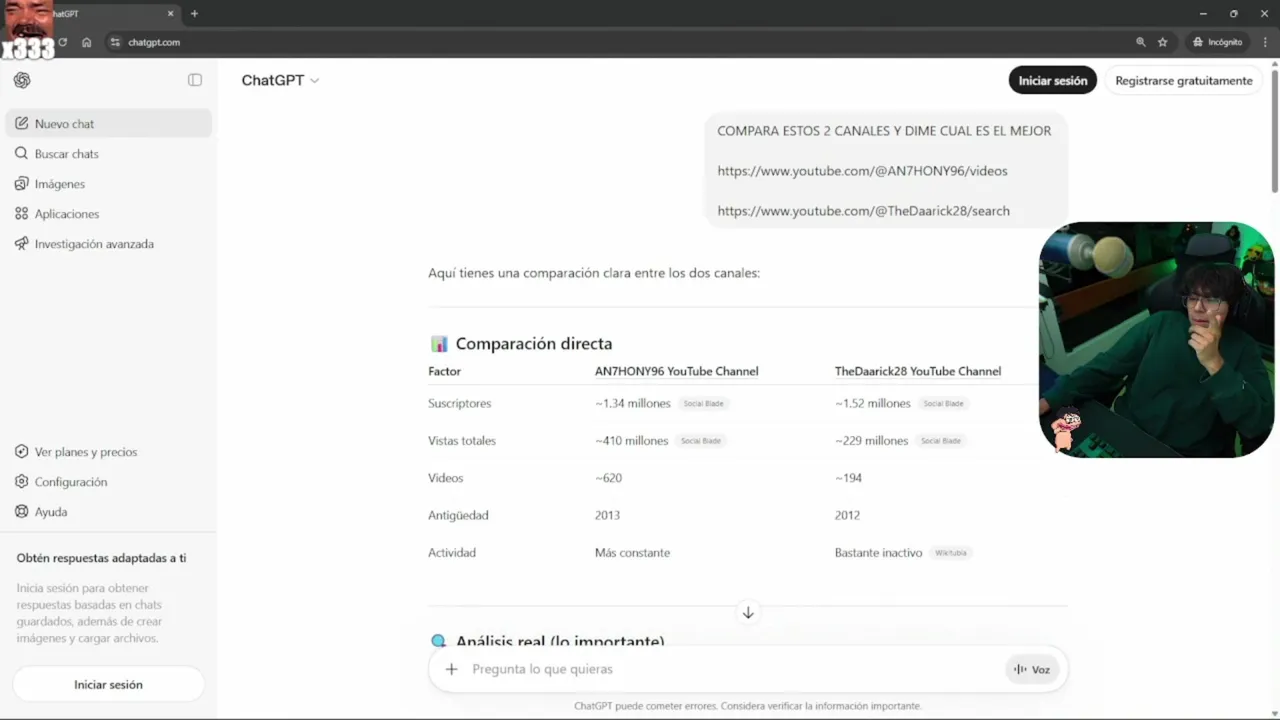Expand the ChatGPT model dropdown
The height and width of the screenshot is (720, 1280).
pyautogui.click(x=280, y=80)
